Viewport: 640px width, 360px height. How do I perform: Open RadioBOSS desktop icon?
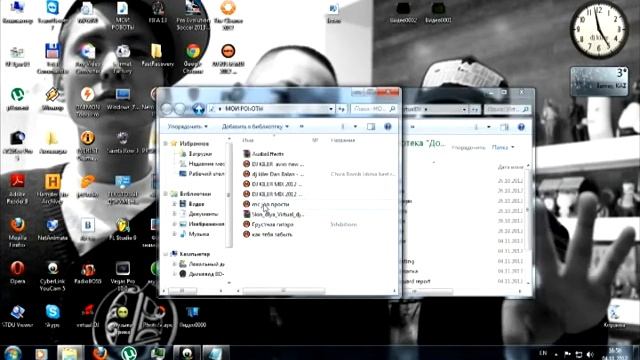[x=87, y=272]
